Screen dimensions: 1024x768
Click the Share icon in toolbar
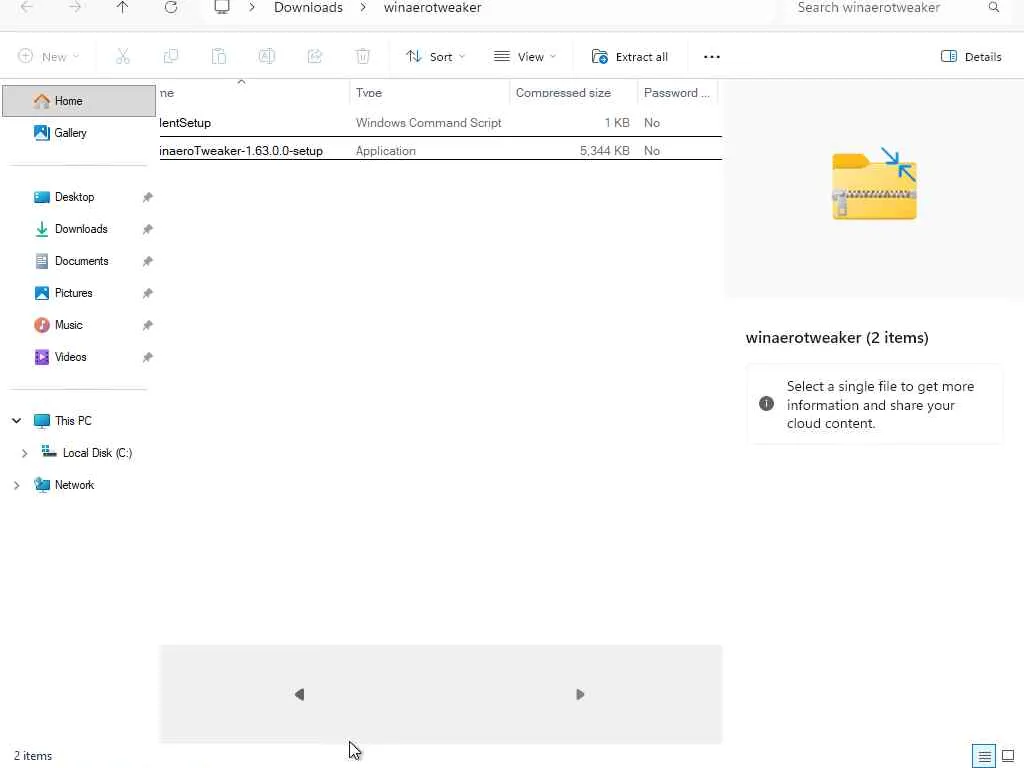315,56
